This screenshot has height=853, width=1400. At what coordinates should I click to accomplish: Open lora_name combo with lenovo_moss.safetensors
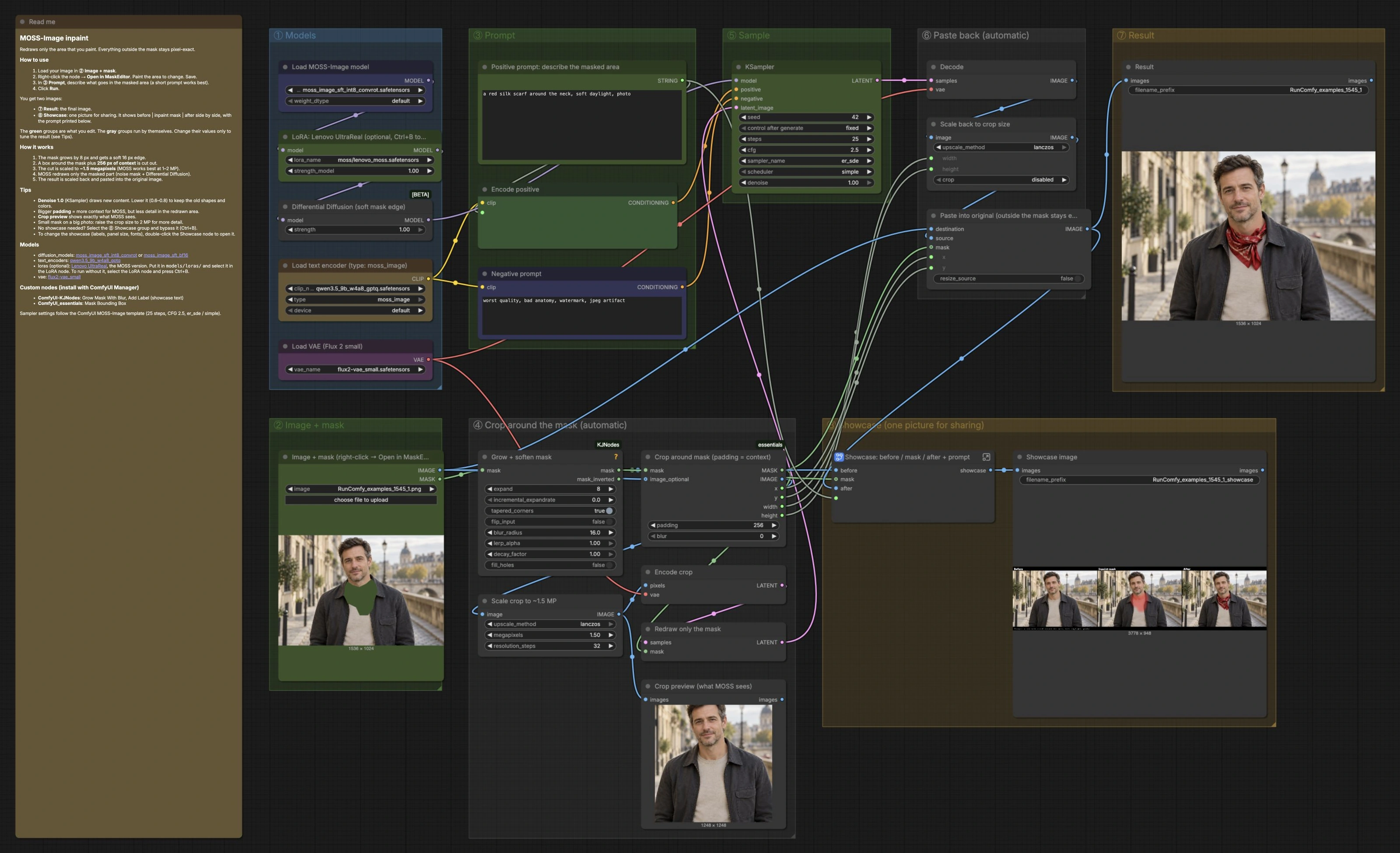(360, 160)
